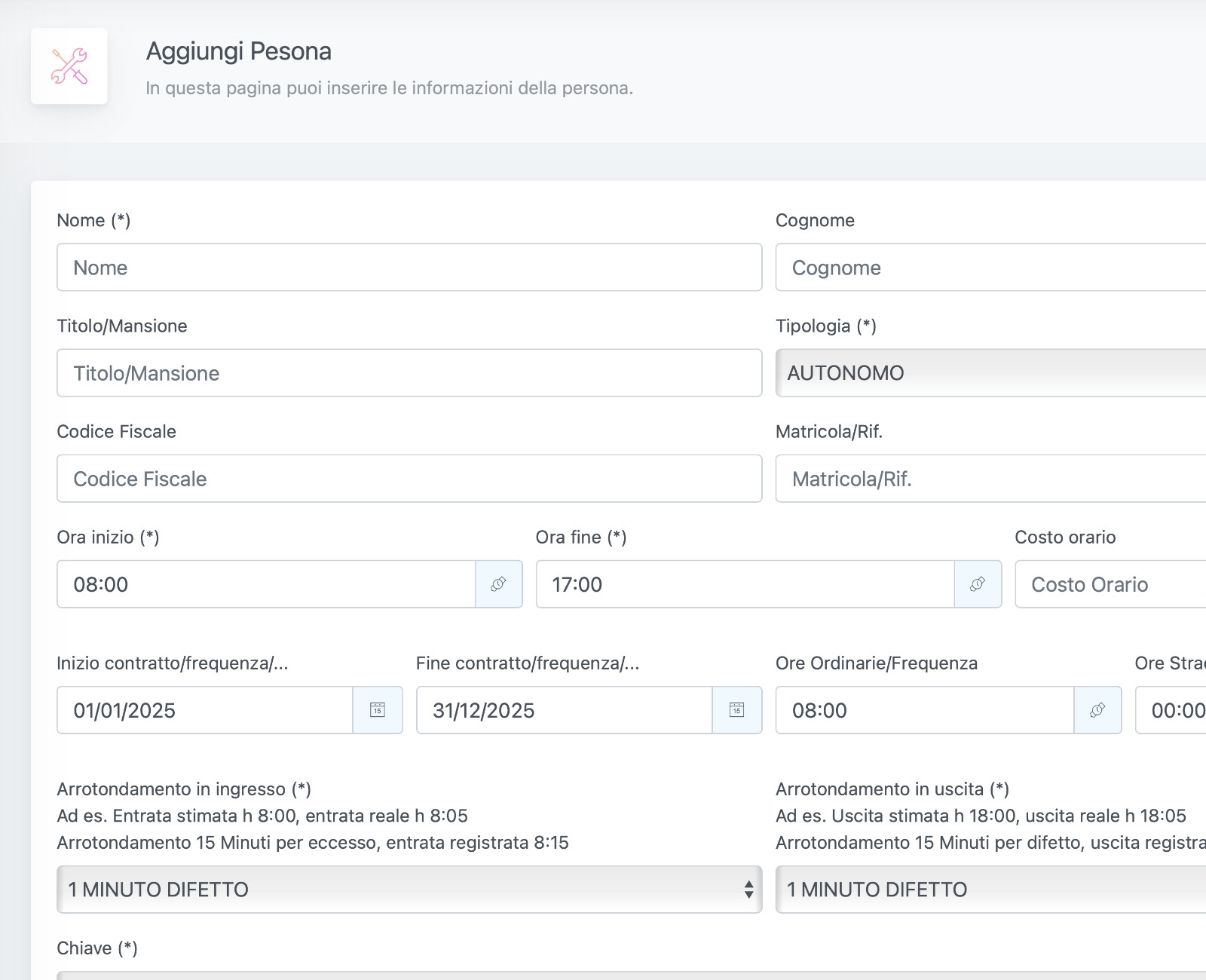1206x980 pixels.
Task: Click the start date field 01/01/2025
Action: click(204, 710)
